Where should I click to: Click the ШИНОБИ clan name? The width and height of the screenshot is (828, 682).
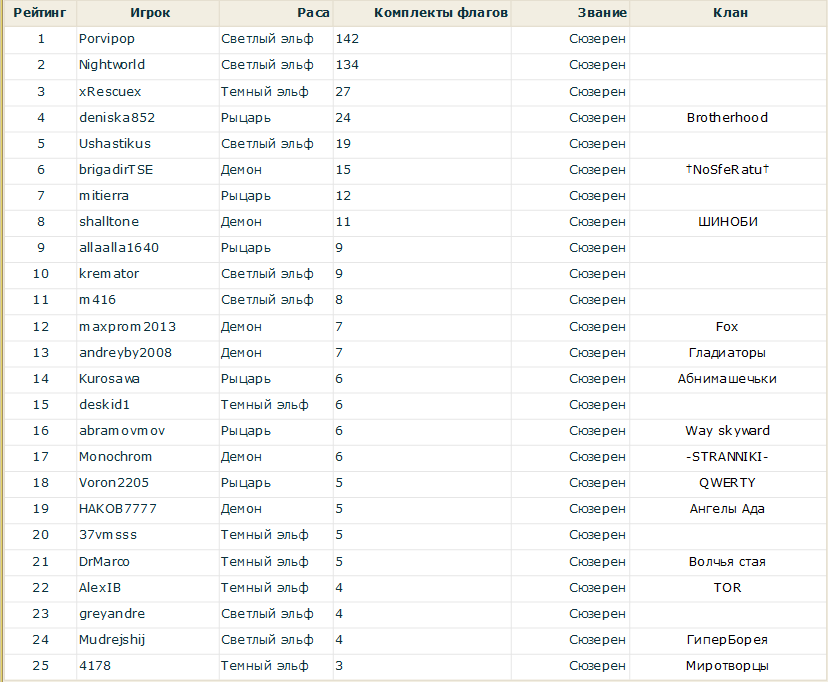pyautogui.click(x=727, y=222)
